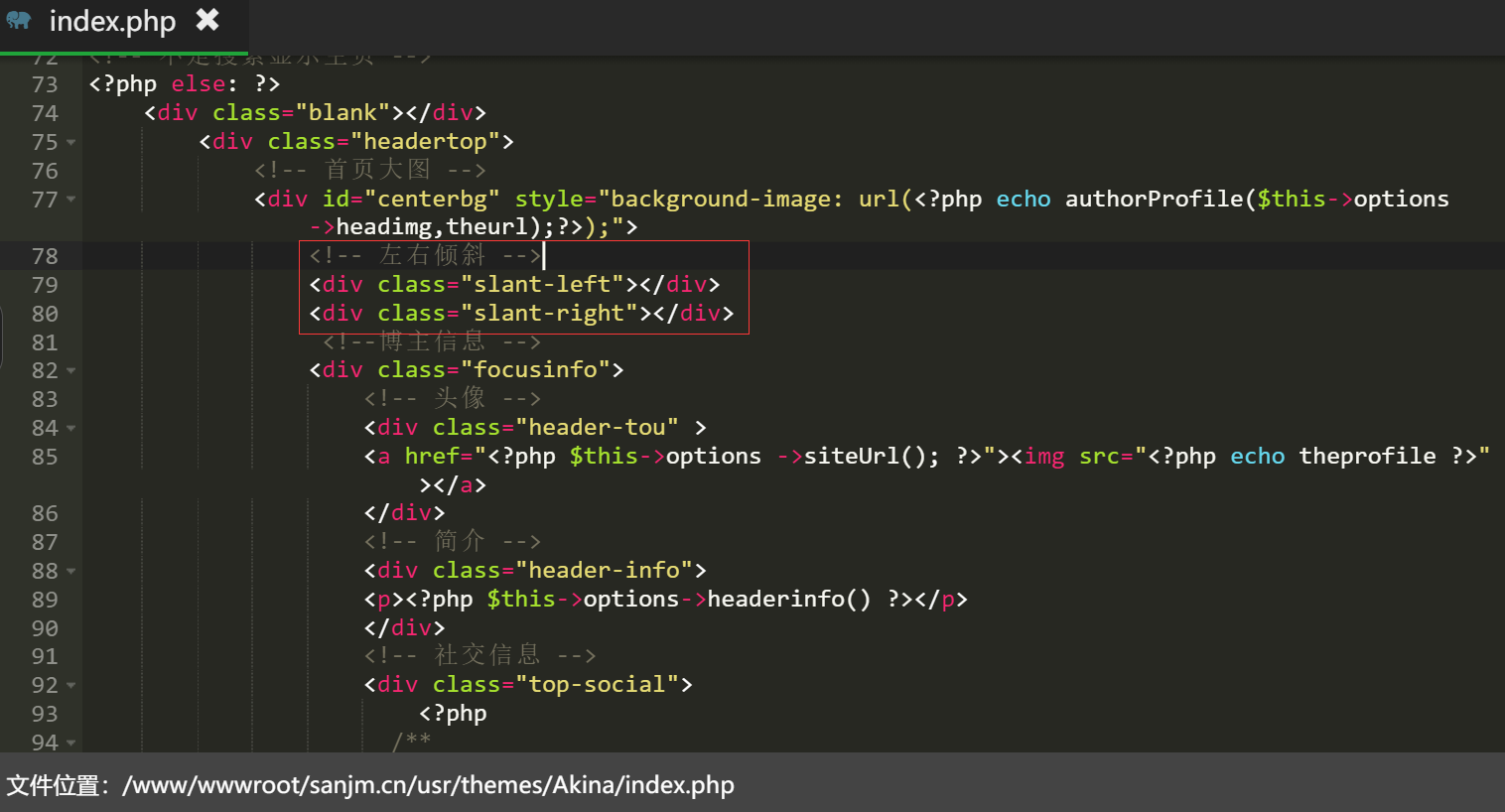Click the headerinfo() call on line 89
This screenshot has height=812, width=1505.
pyautogui.click(x=788, y=600)
